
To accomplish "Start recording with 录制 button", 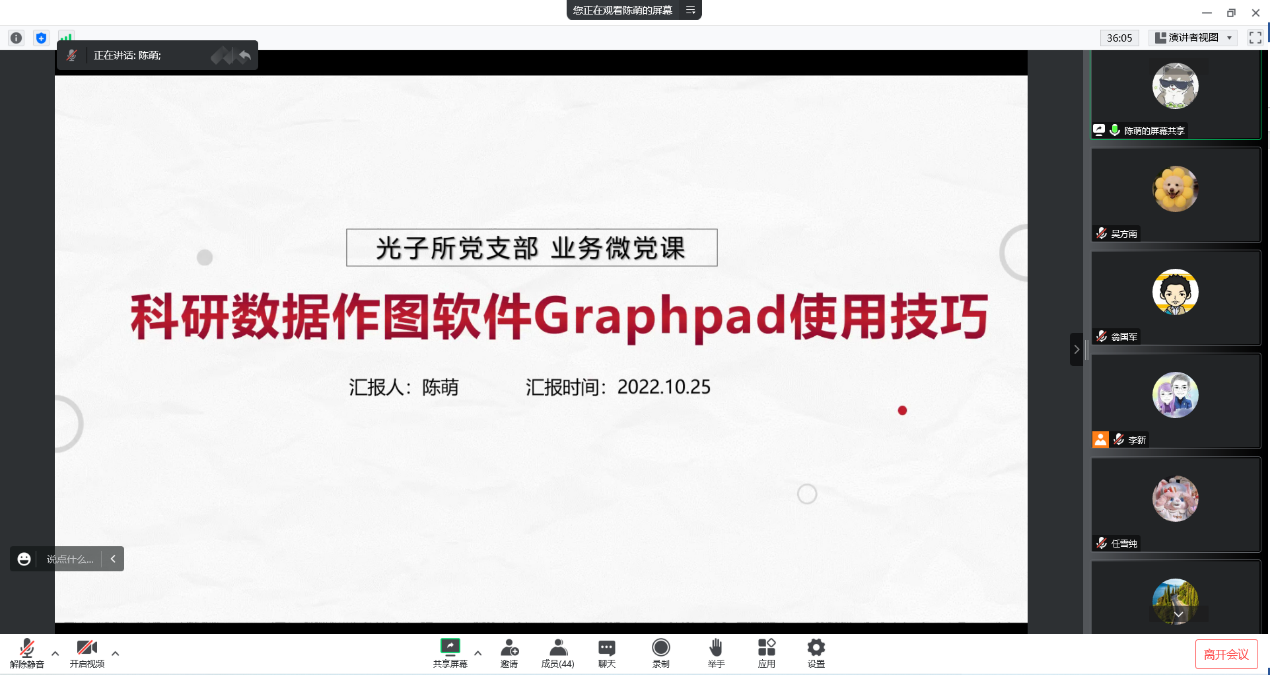I will click(x=661, y=653).
